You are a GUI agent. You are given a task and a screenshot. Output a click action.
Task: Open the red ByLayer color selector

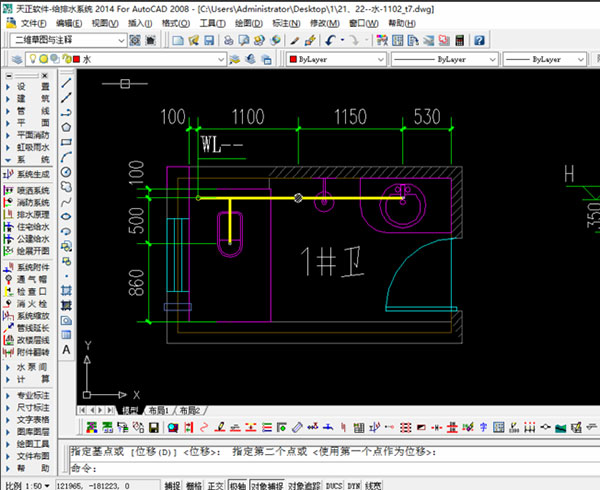click(x=332, y=60)
